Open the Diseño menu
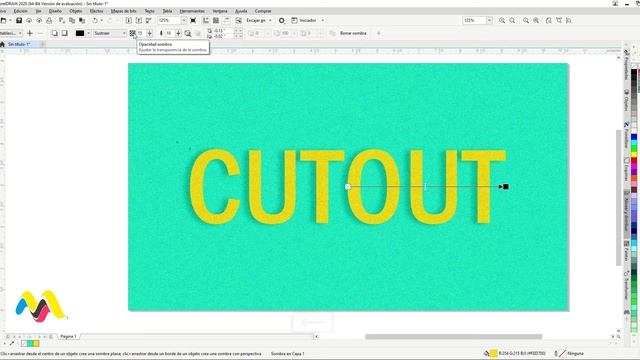 (x=55, y=11)
